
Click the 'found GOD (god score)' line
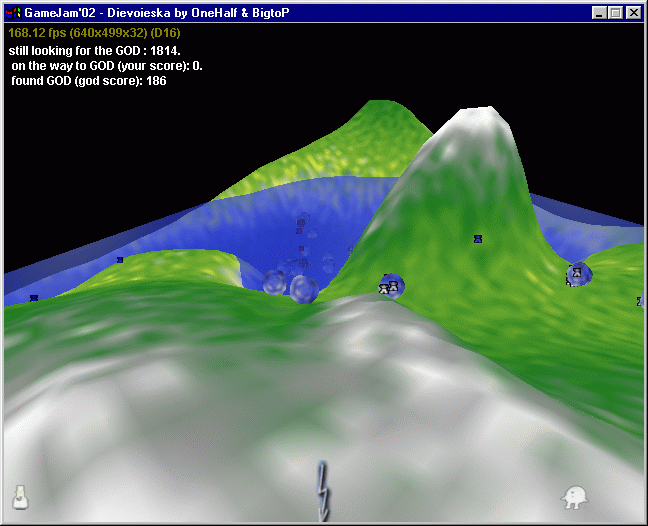88,81
